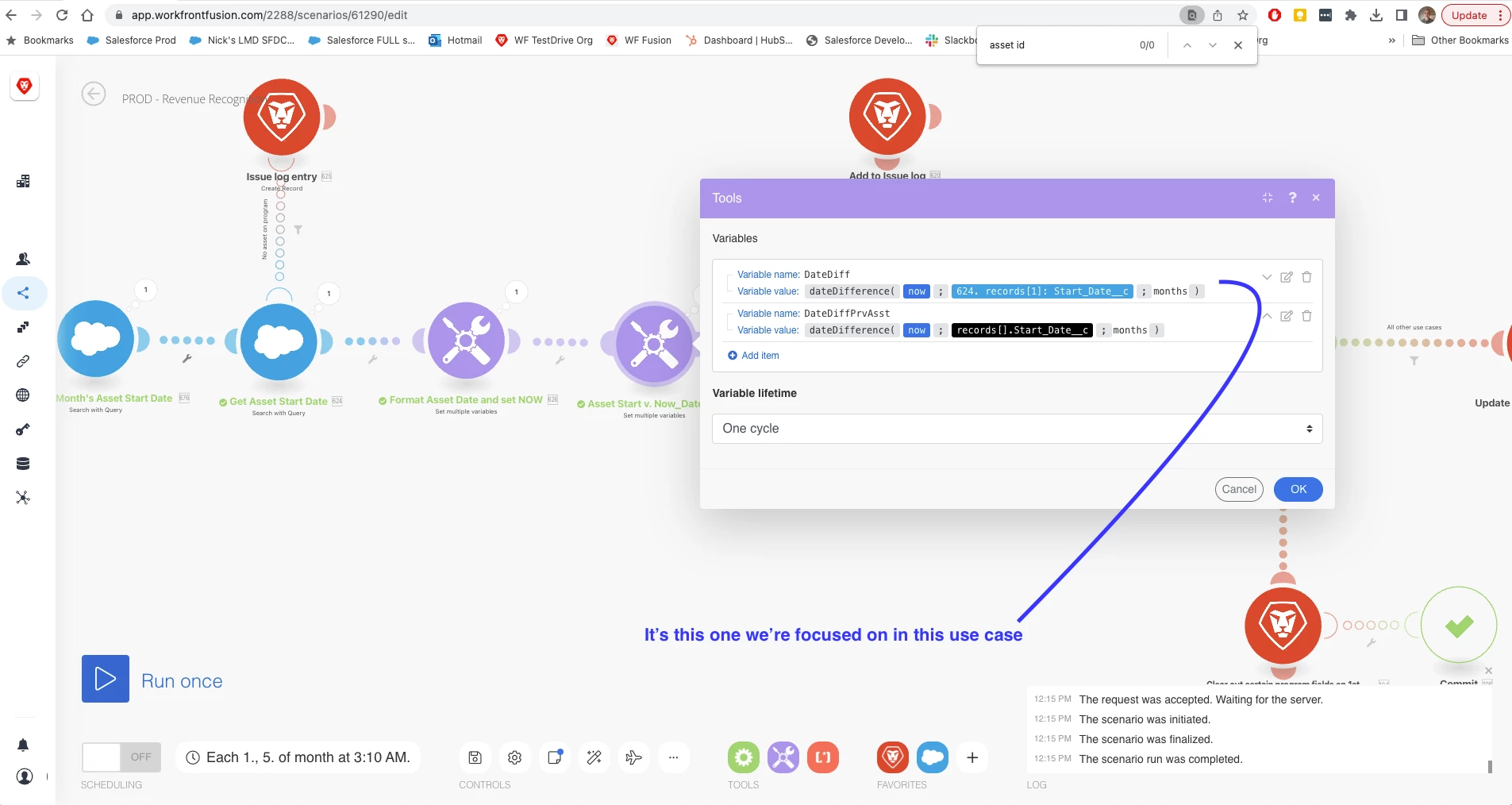The height and width of the screenshot is (805, 1512).
Task: Select the Scenarios share icon in sidebar
Action: tap(23, 293)
